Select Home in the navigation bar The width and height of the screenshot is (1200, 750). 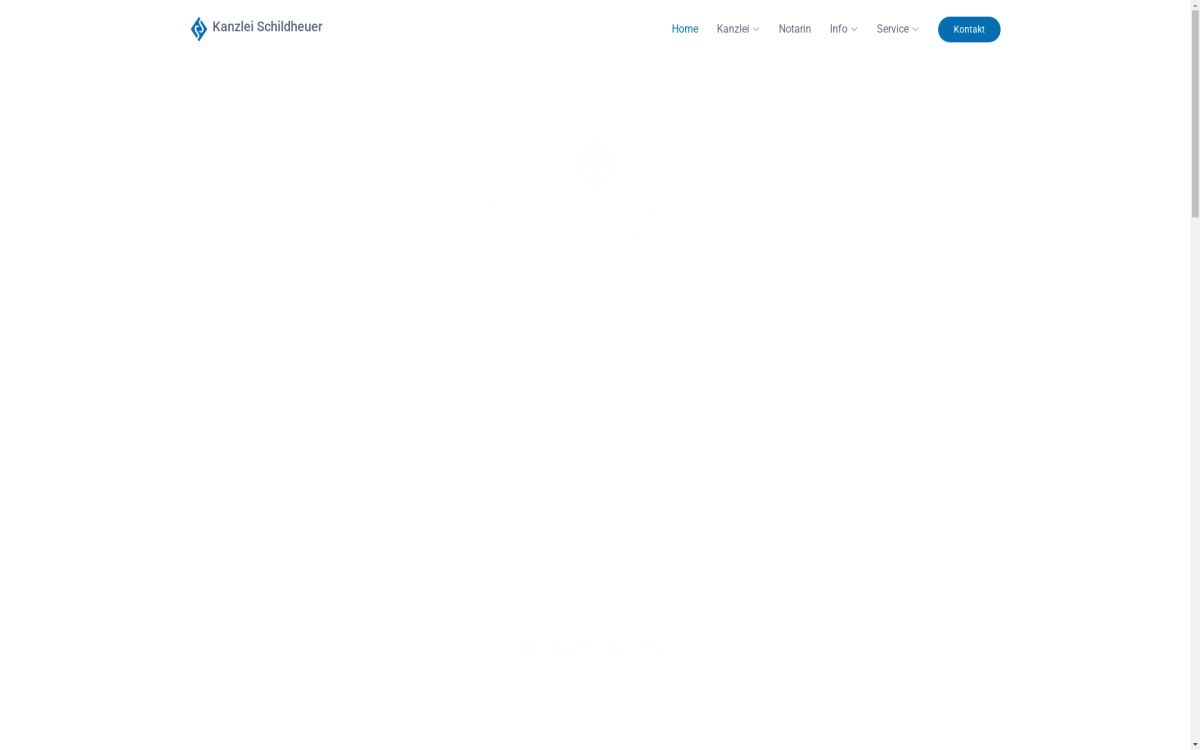click(685, 29)
